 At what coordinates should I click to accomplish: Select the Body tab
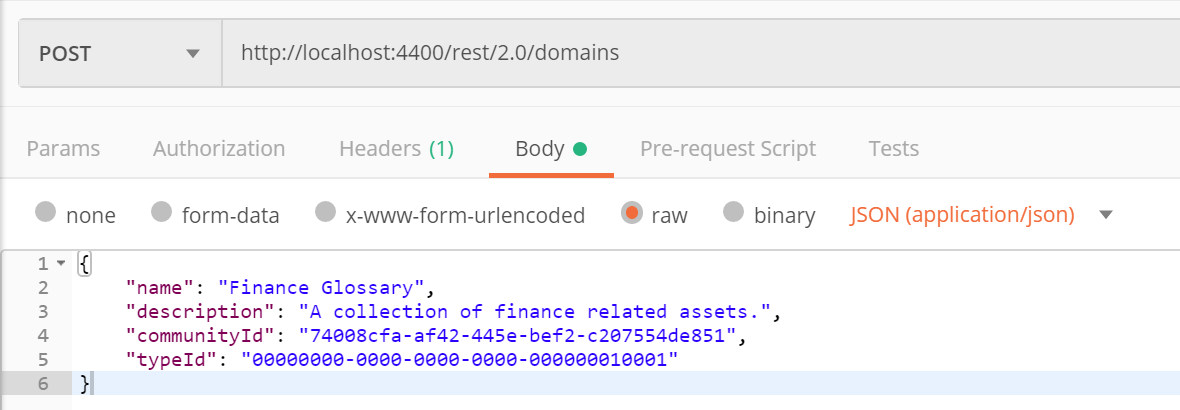coord(551,148)
